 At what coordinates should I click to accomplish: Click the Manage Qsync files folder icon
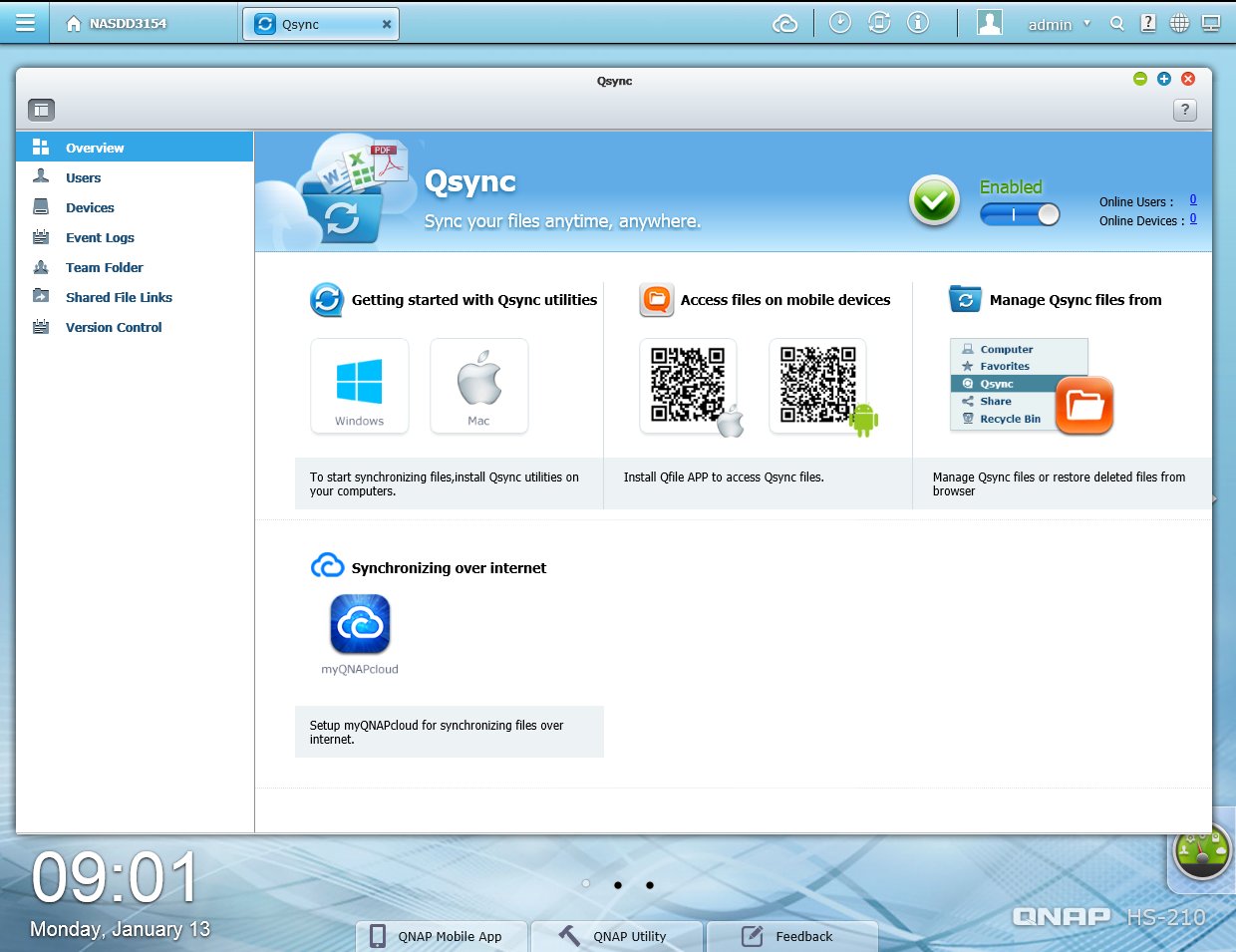click(965, 299)
